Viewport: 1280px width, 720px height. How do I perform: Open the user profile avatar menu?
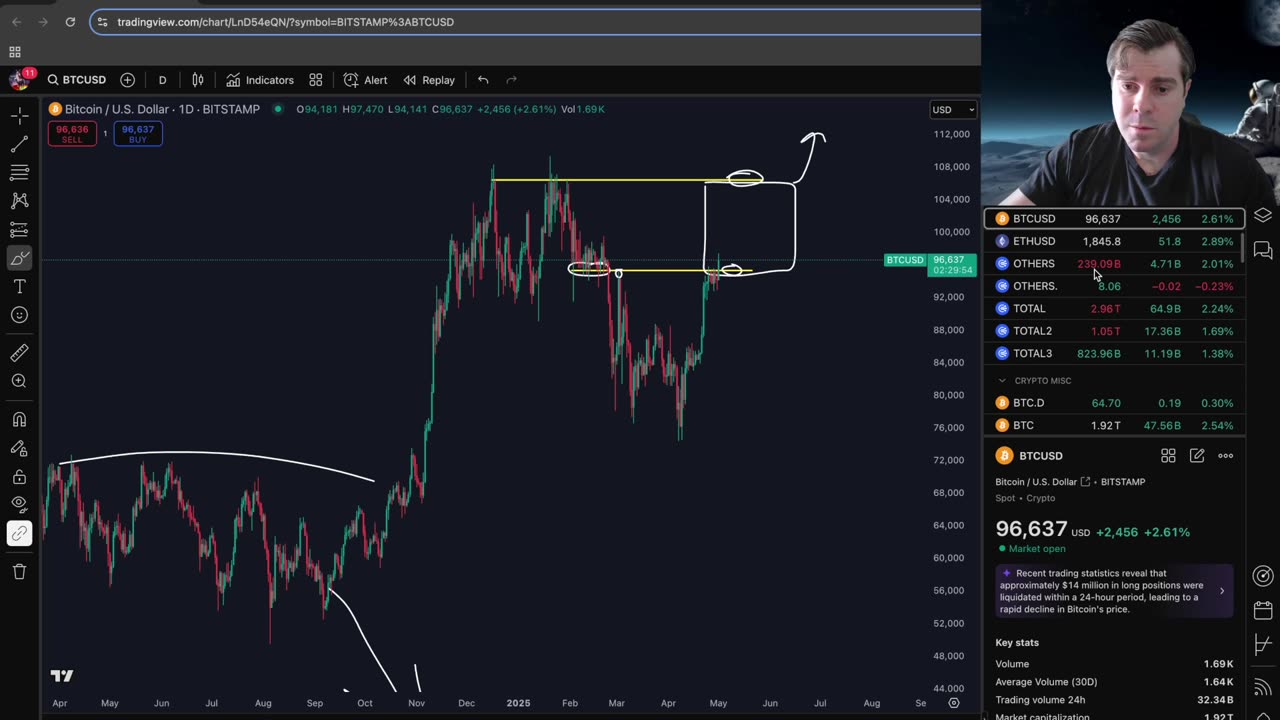[x=21, y=80]
